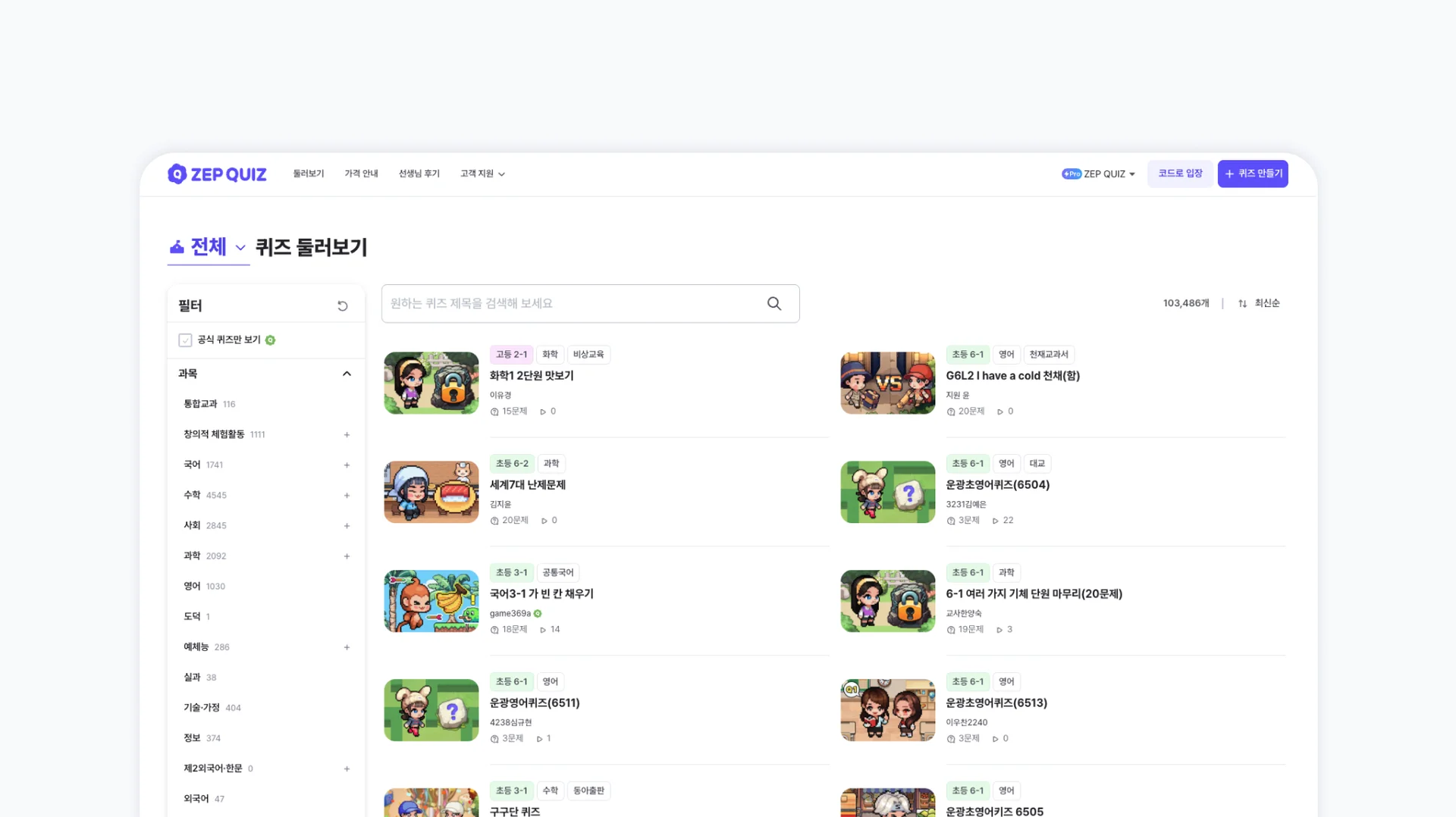Expand the 창의적 체험활동 subject

click(x=347, y=435)
